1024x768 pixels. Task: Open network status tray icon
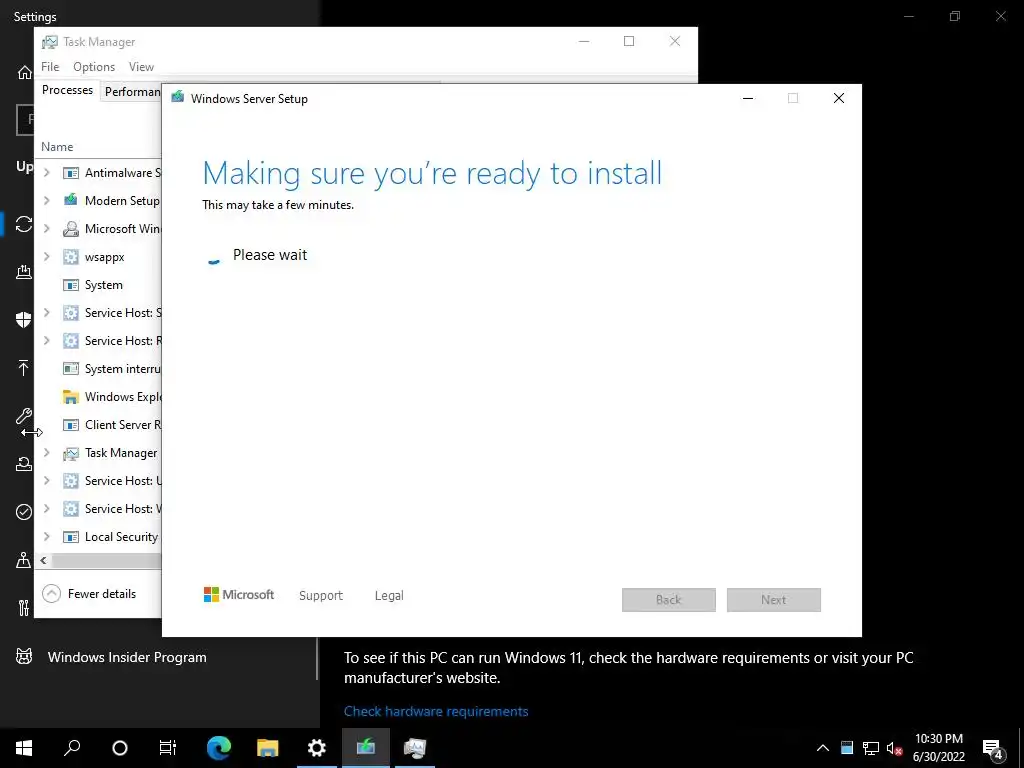point(871,748)
